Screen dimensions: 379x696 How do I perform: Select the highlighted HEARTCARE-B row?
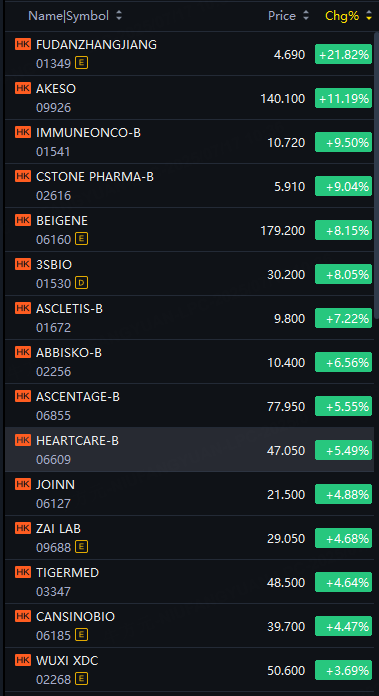(x=189, y=450)
